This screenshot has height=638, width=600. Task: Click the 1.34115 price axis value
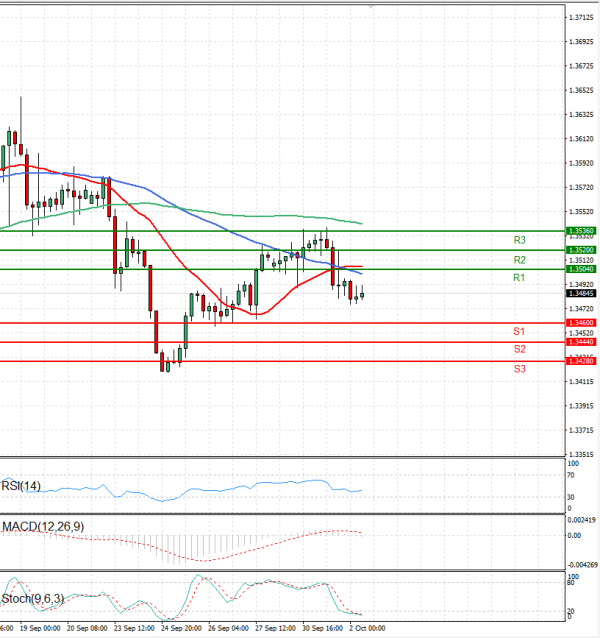tap(581, 382)
